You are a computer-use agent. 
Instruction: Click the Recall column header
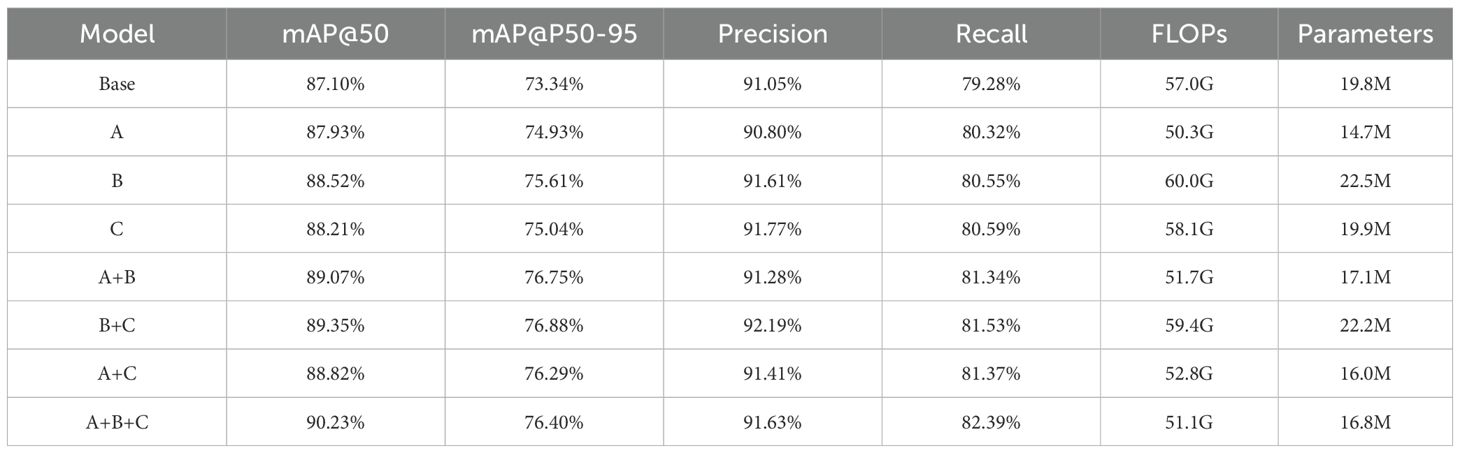(991, 34)
